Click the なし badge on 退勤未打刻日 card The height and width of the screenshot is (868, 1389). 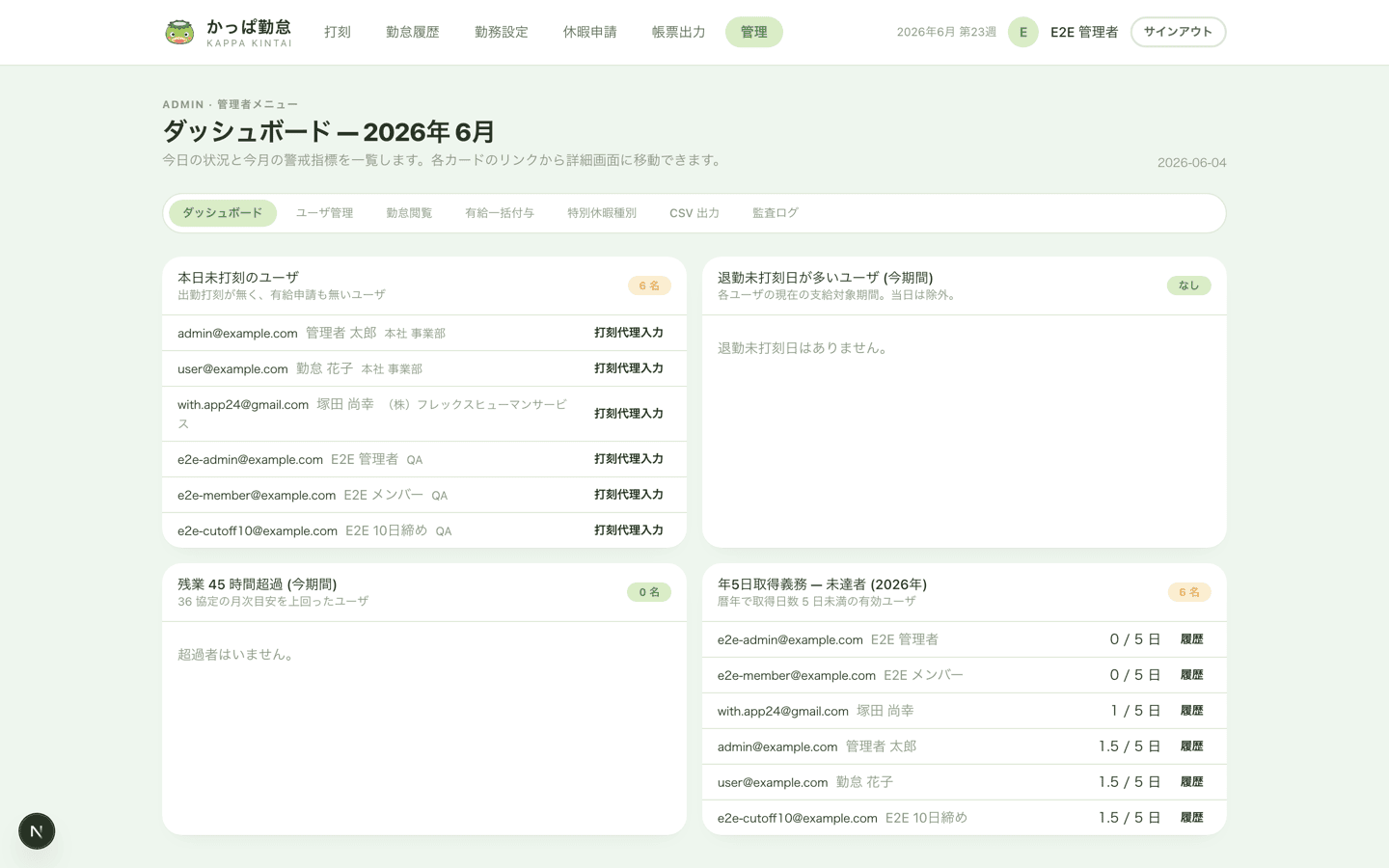(x=1189, y=285)
